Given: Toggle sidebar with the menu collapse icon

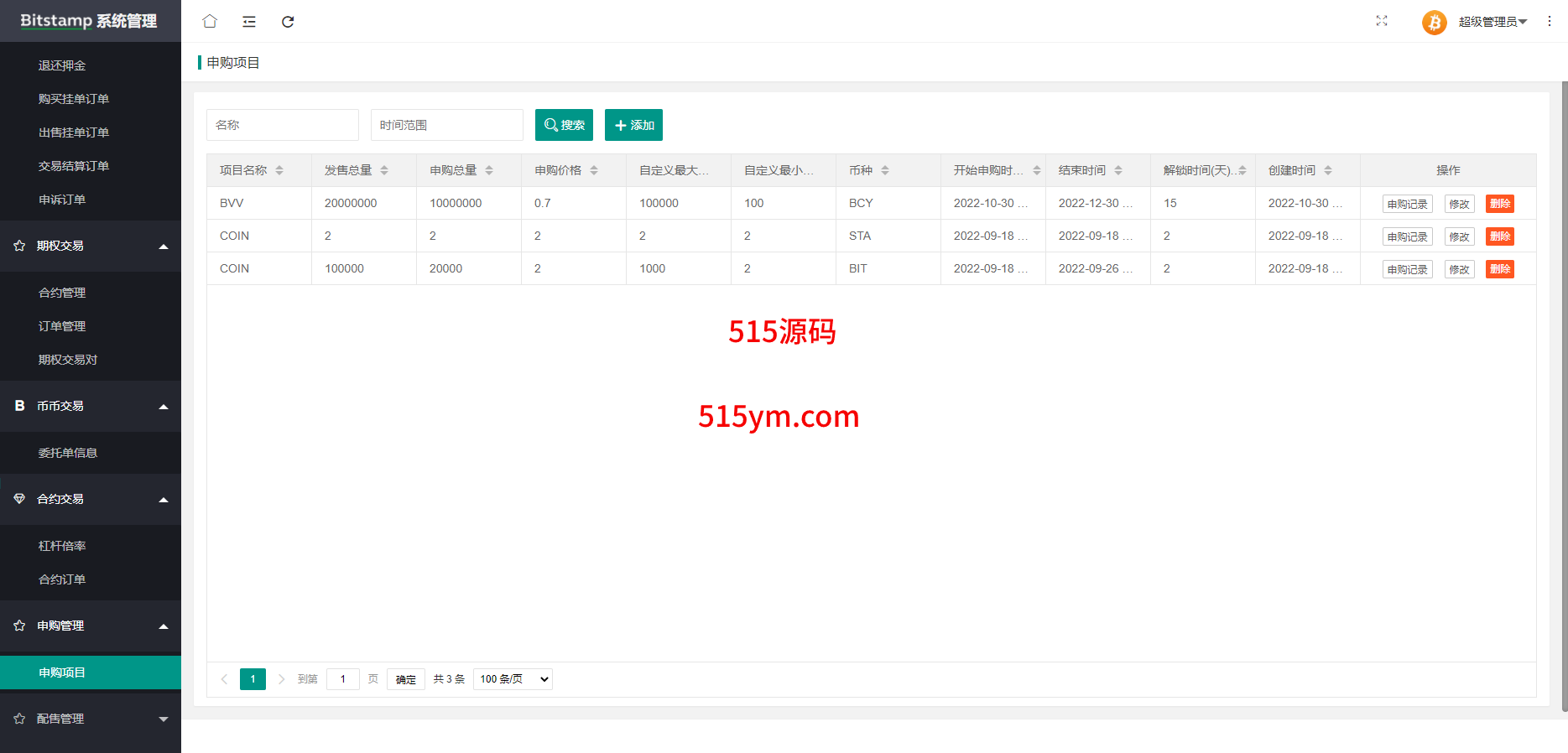Looking at the screenshot, I should [x=249, y=22].
